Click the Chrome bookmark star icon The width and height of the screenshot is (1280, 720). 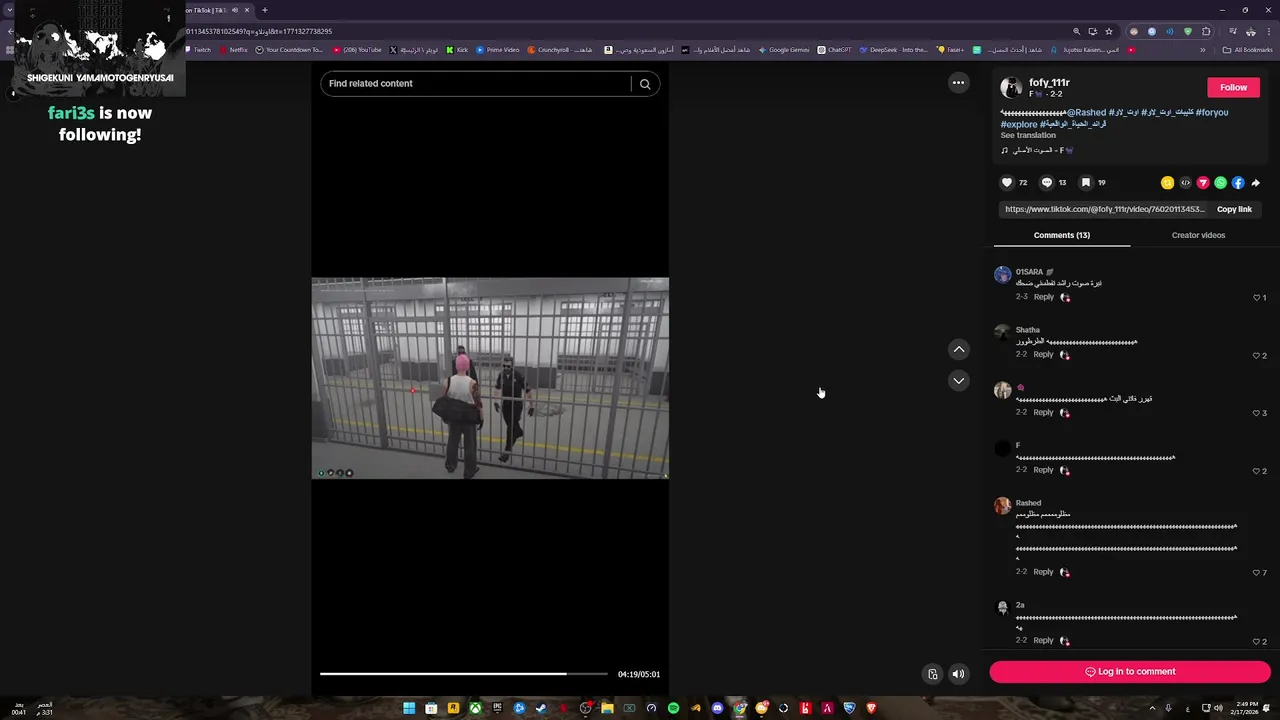[1109, 31]
